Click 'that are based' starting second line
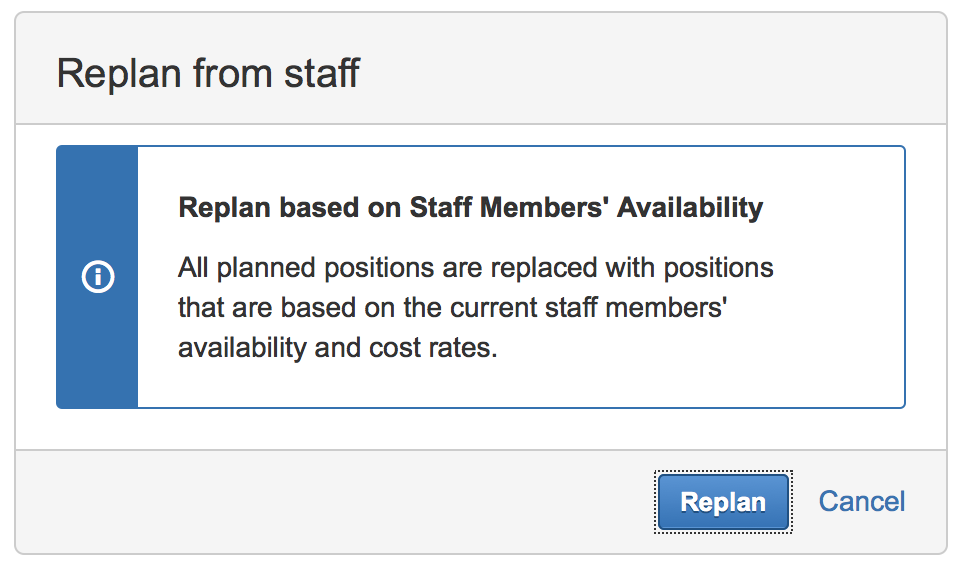The width and height of the screenshot is (962, 568). (x=248, y=308)
